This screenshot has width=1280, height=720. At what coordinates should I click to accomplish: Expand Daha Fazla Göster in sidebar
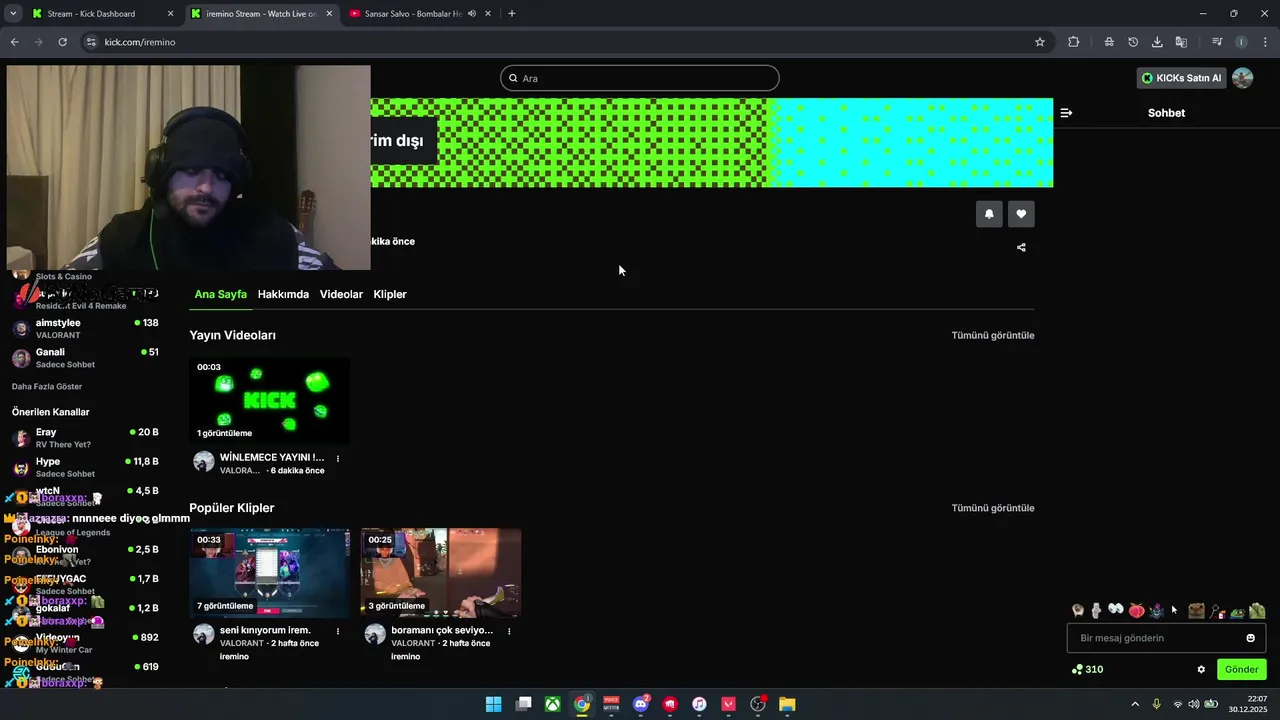point(47,386)
